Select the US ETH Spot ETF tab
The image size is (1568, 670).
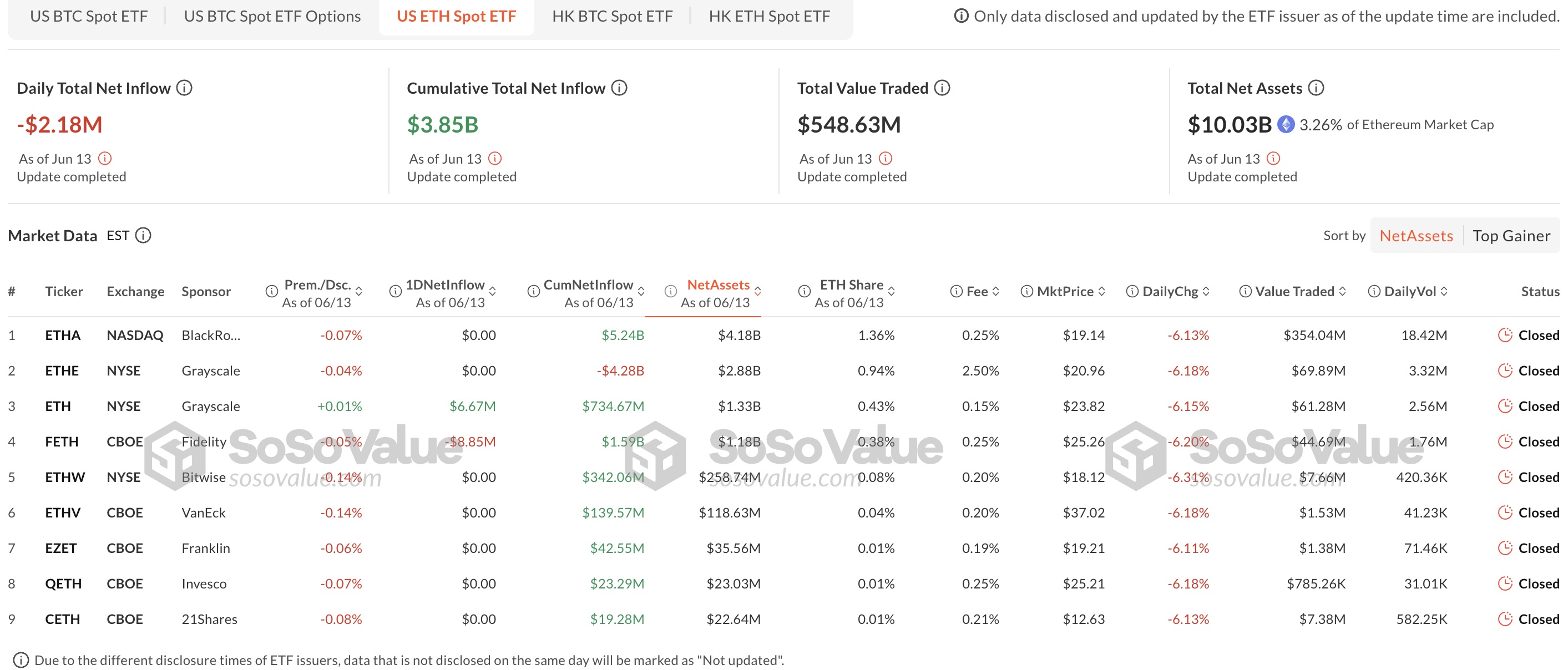pyautogui.click(x=456, y=16)
